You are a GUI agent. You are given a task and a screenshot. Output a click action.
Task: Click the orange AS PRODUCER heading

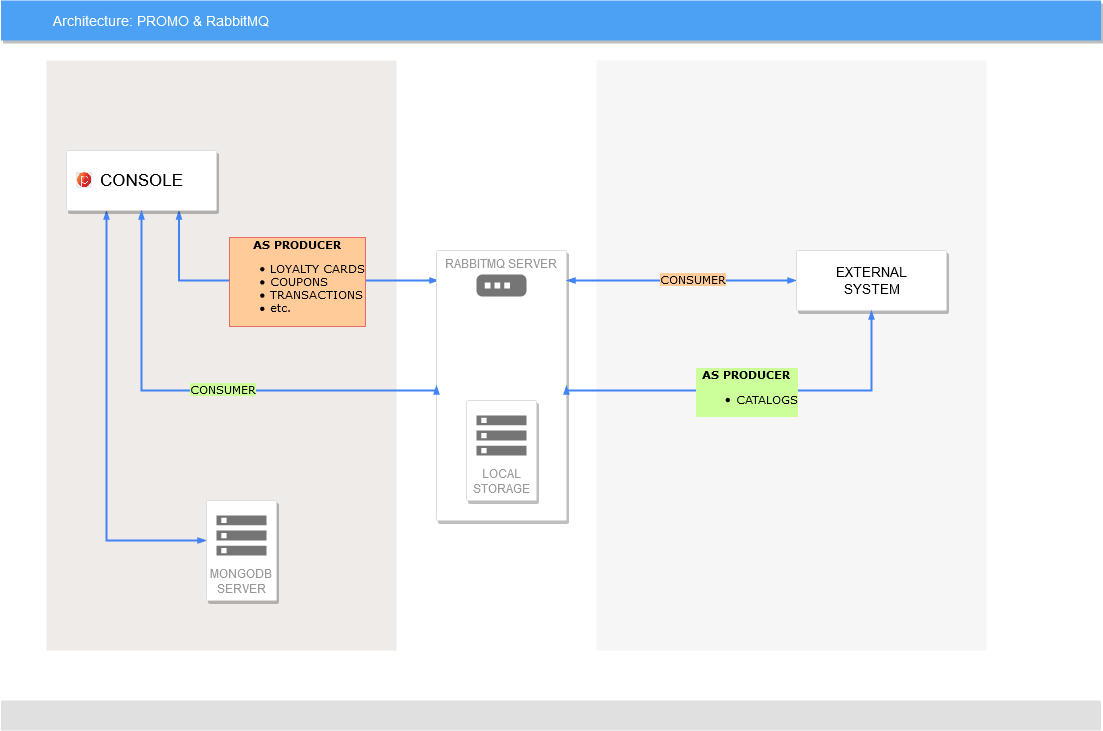[x=297, y=245]
